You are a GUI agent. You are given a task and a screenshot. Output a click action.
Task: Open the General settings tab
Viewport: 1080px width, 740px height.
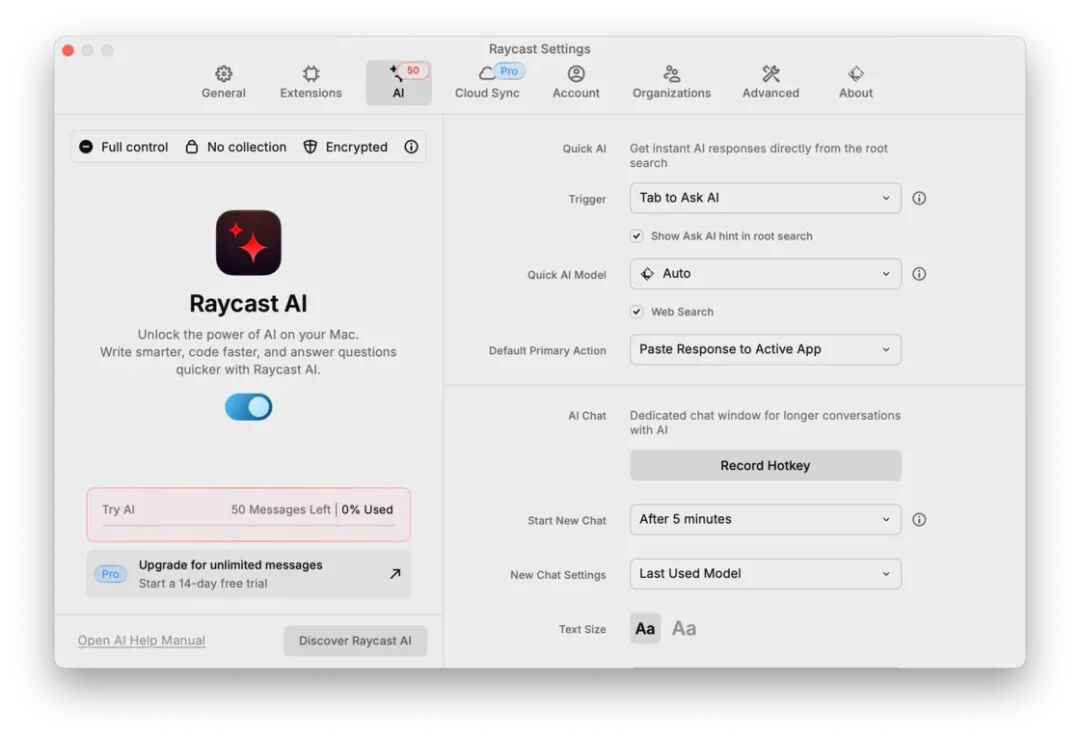point(223,82)
